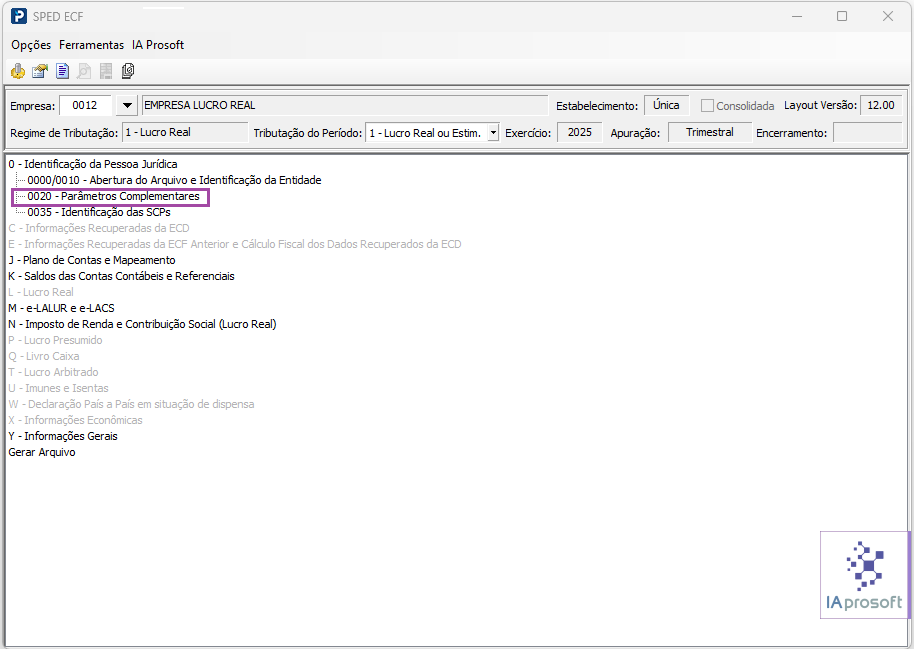Click the Exercício field showing 2025
Viewport: 914px width, 649px height.
(x=580, y=132)
